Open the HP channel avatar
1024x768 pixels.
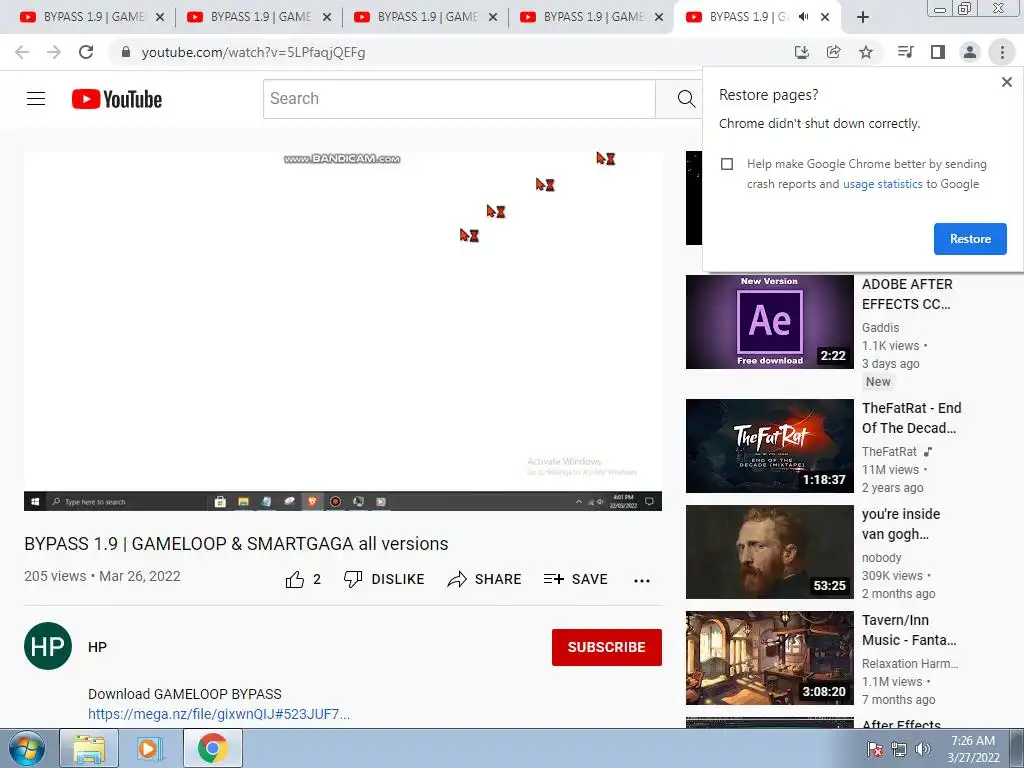[x=48, y=646]
